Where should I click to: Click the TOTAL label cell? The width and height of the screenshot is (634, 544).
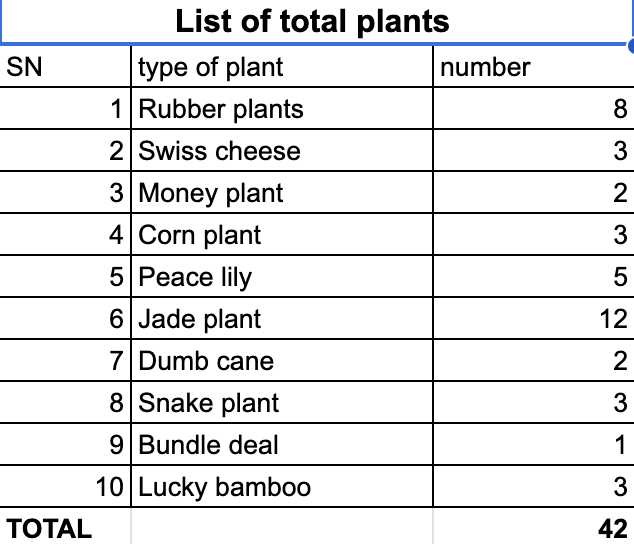click(x=65, y=527)
